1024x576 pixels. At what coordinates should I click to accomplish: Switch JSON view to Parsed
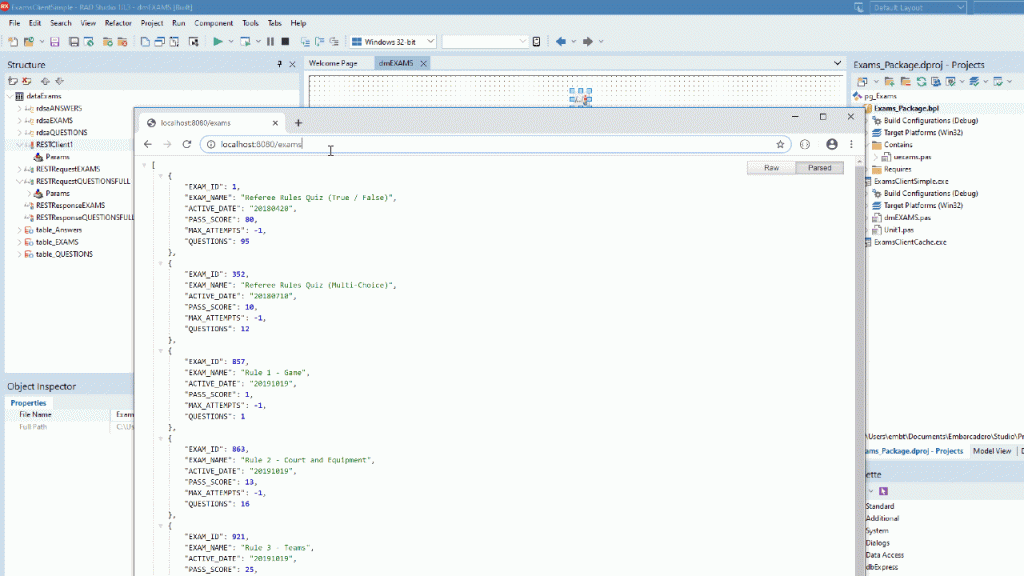click(x=820, y=168)
